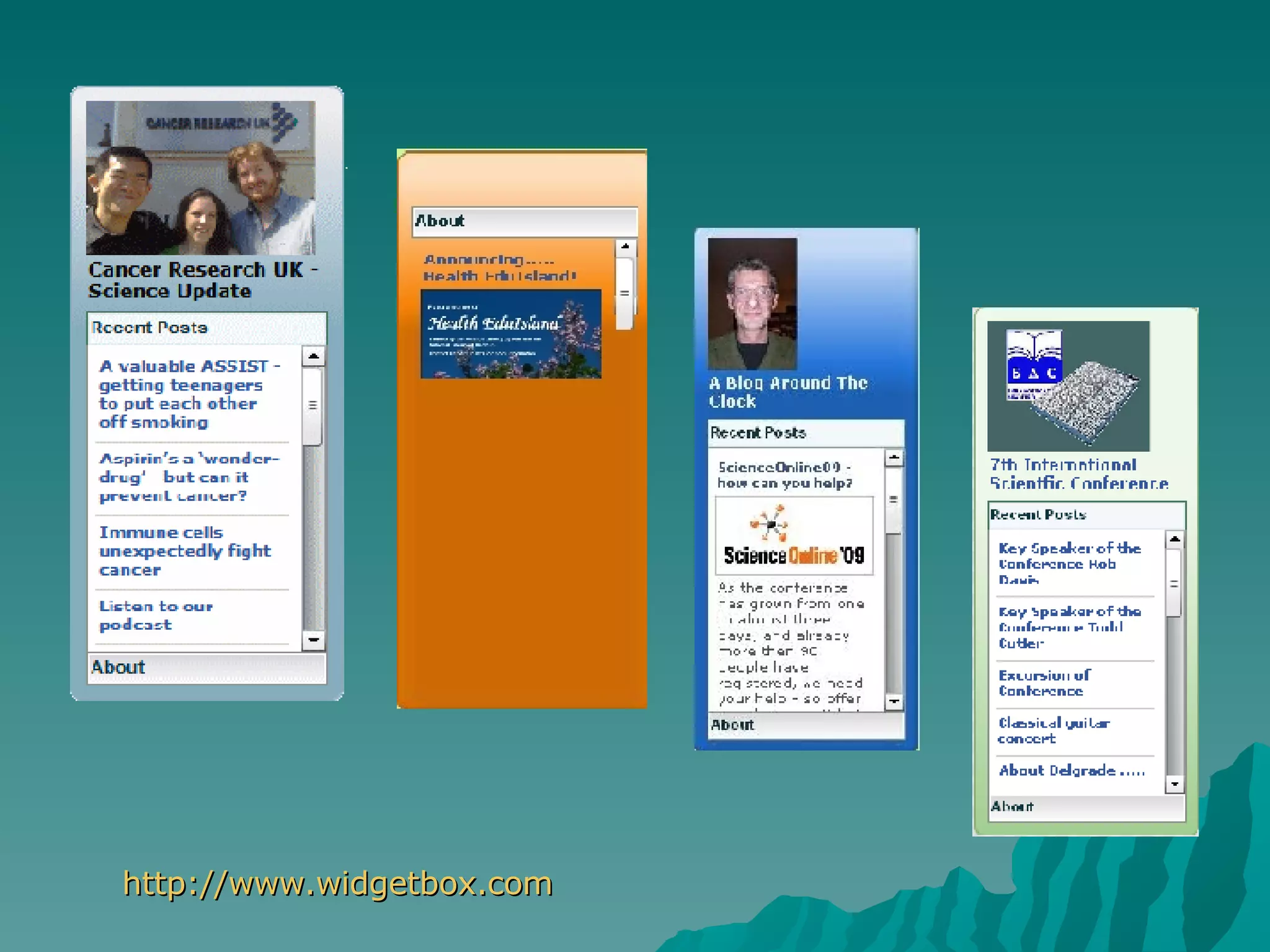The height and width of the screenshot is (952, 1270).
Task: Open 'Key Speaker of the Conference Todd' post
Action: click(1070, 627)
